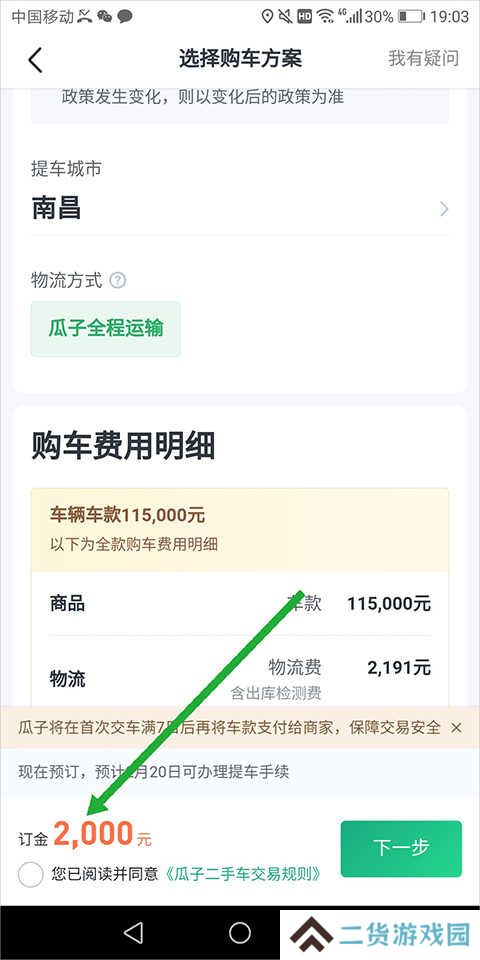The width and height of the screenshot is (480, 960).
Task: Tap the back arrow icon
Action: (x=36, y=59)
